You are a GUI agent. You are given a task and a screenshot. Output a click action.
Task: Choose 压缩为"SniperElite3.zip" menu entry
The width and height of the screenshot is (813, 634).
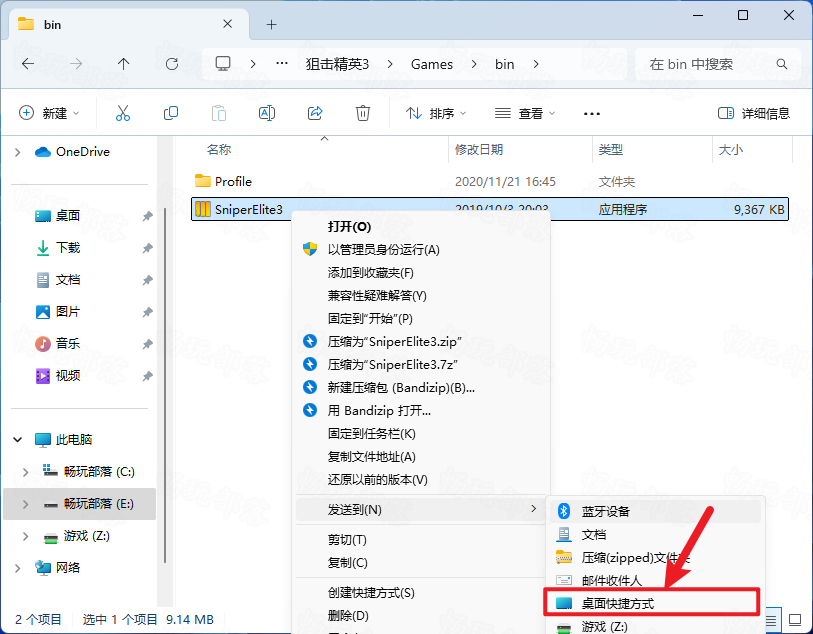[422, 342]
